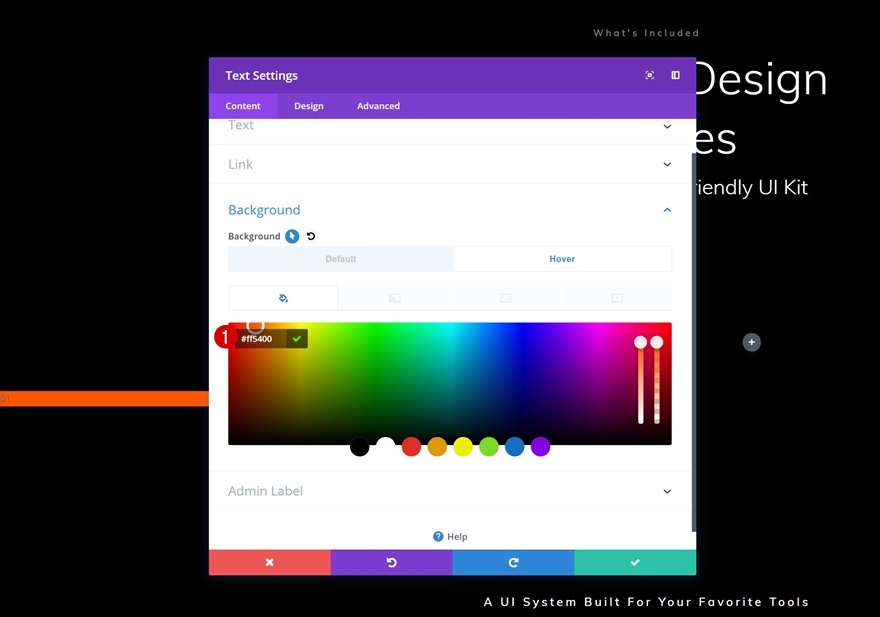Pick the black color swatch
The height and width of the screenshot is (617, 880).
click(360, 447)
